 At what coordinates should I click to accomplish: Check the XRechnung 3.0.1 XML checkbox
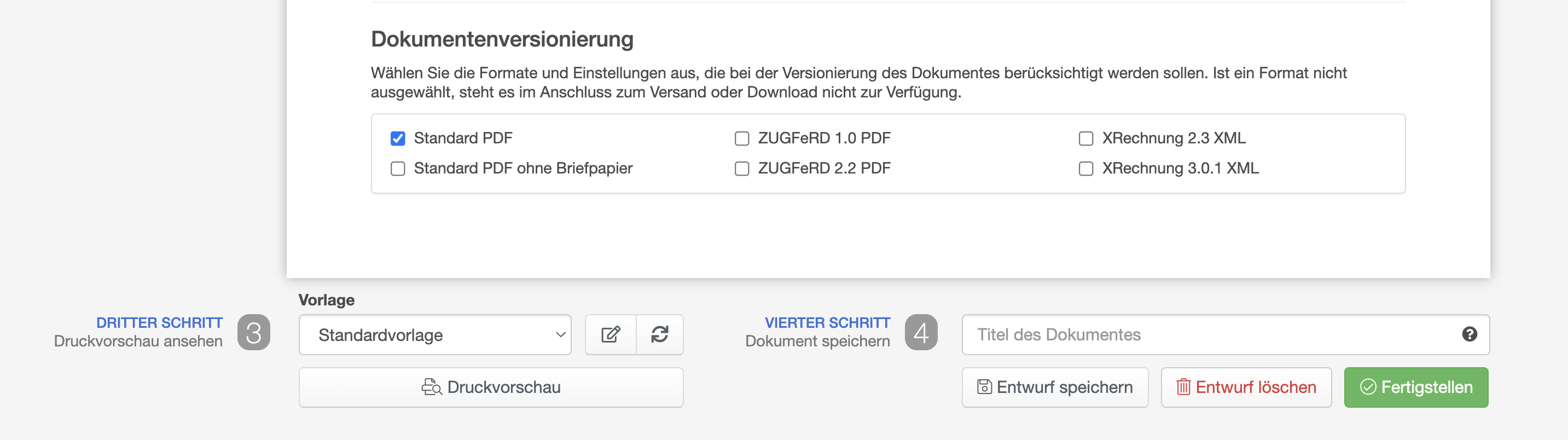1086,169
